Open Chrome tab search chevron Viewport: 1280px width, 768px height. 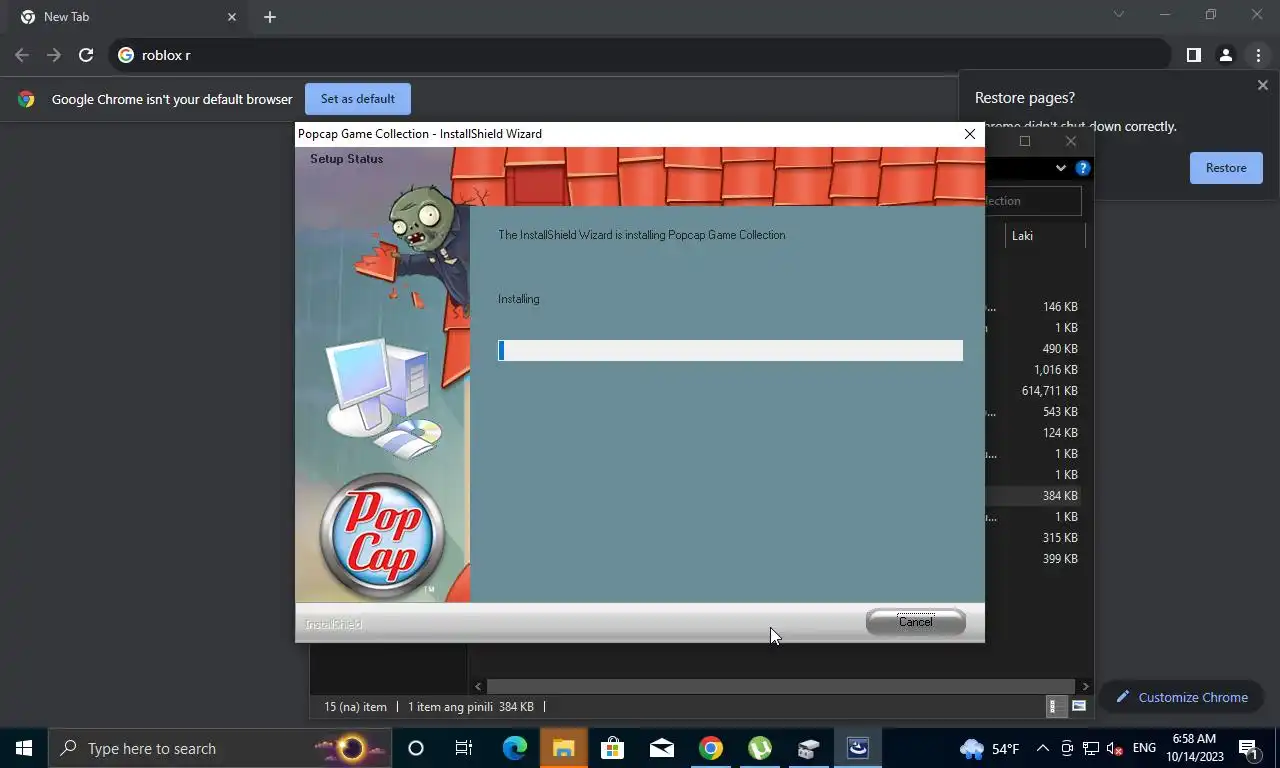[x=1119, y=15]
